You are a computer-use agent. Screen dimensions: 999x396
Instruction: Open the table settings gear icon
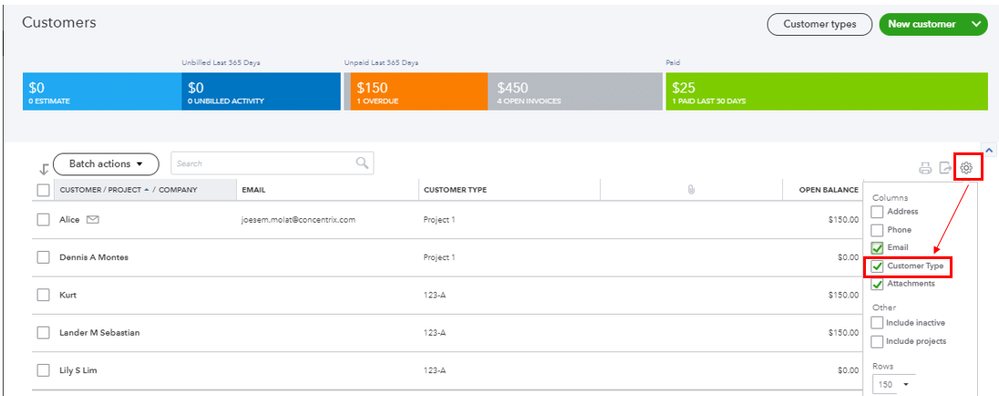[x=966, y=168]
